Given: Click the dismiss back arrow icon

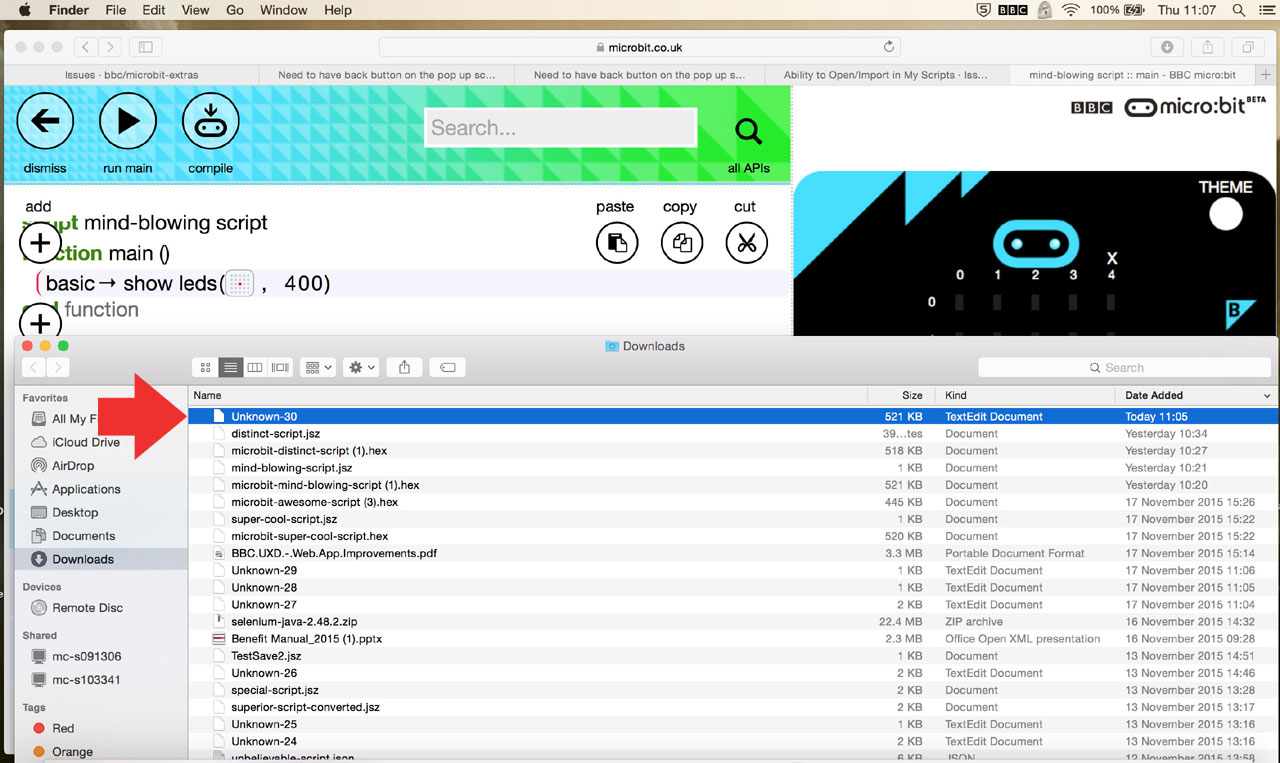Looking at the screenshot, I should click(45, 121).
